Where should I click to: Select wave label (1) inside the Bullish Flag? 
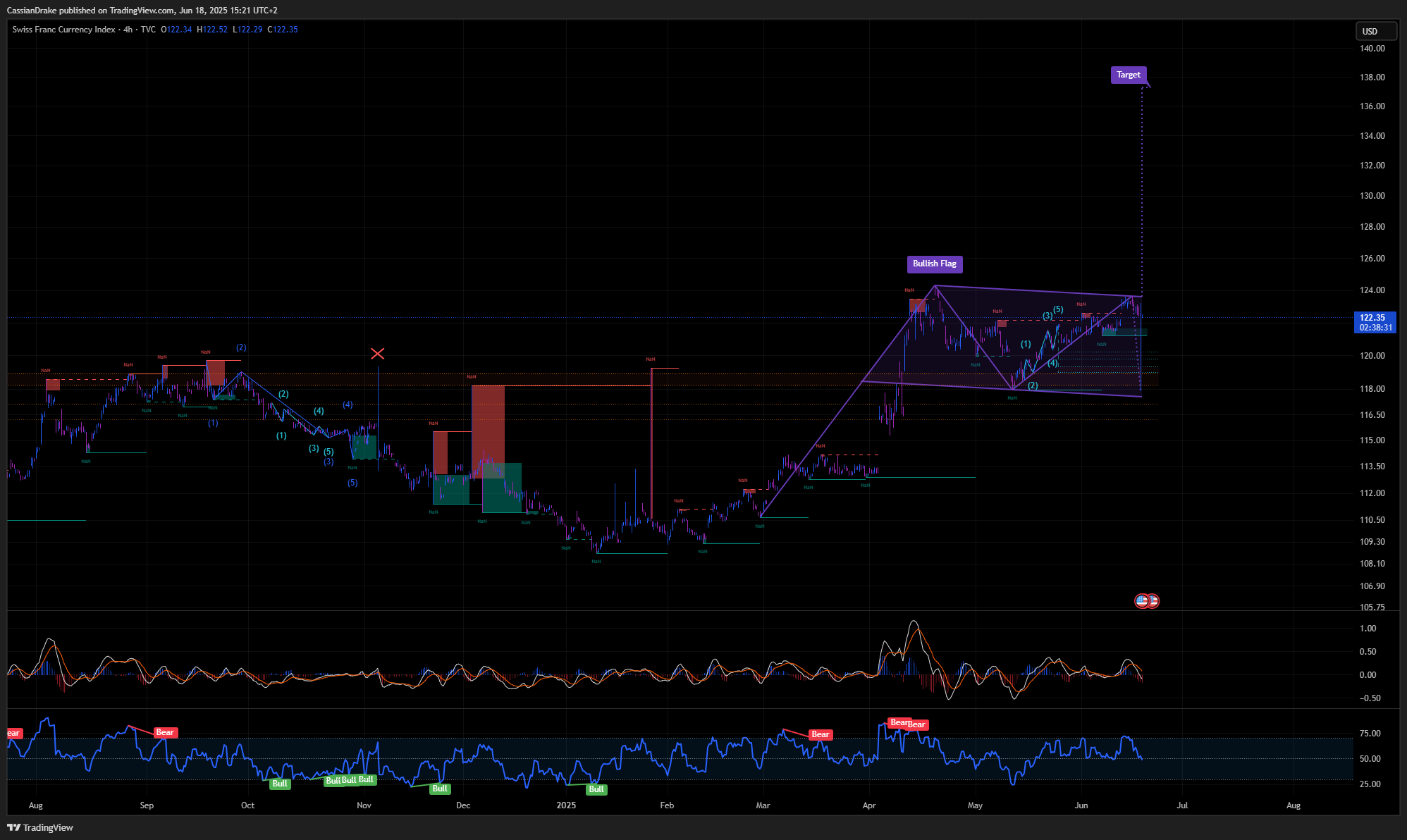1026,345
